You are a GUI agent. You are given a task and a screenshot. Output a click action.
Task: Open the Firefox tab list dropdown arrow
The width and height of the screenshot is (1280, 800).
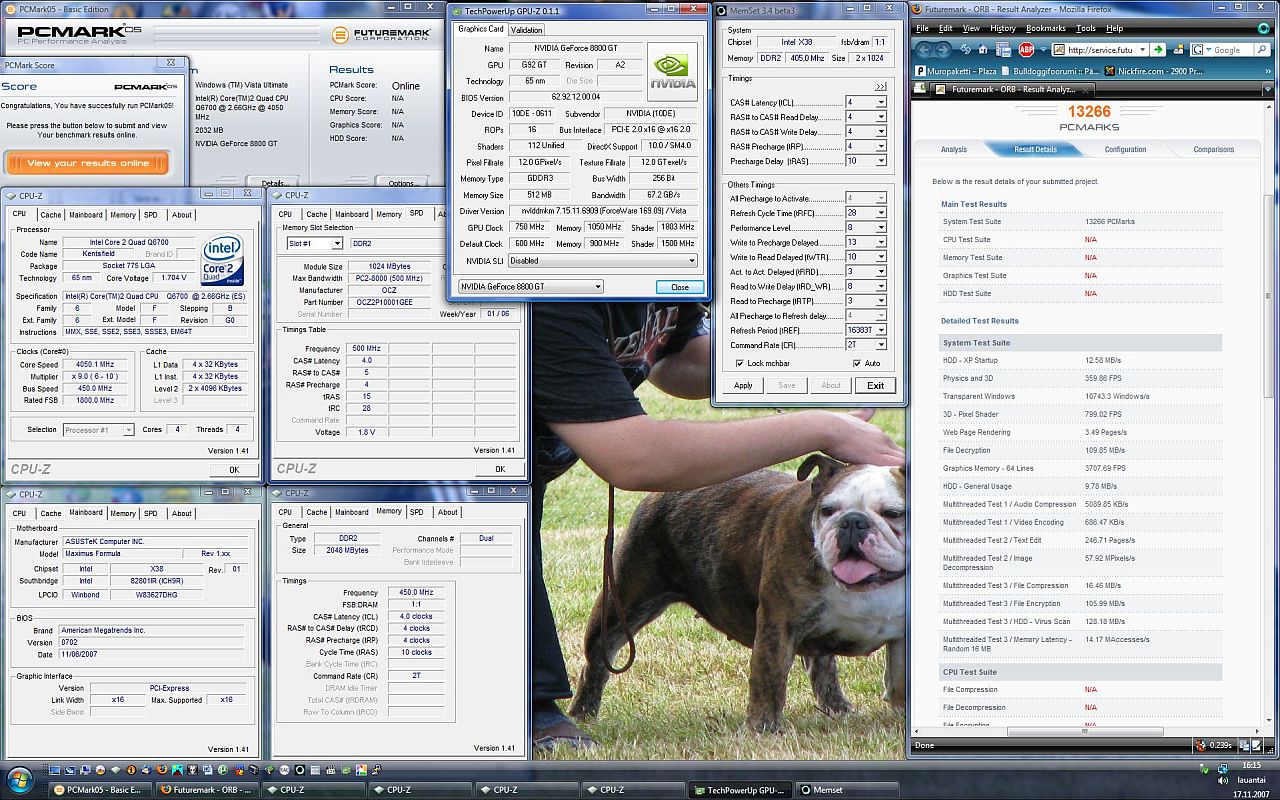tap(1268, 89)
